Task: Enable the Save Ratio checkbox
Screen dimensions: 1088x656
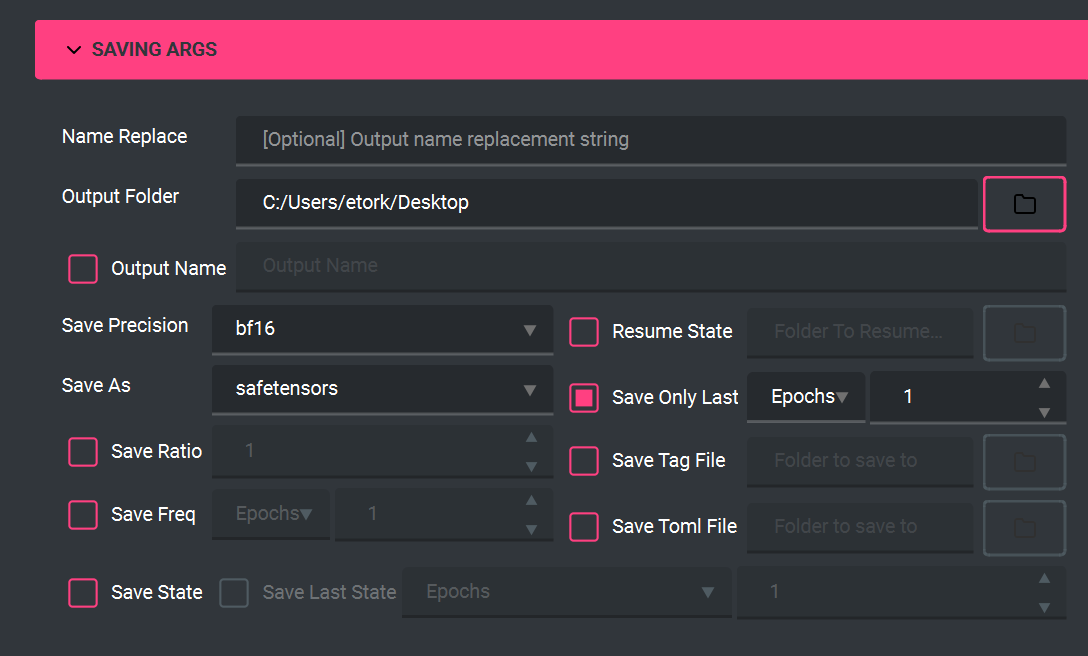Action: point(83,452)
